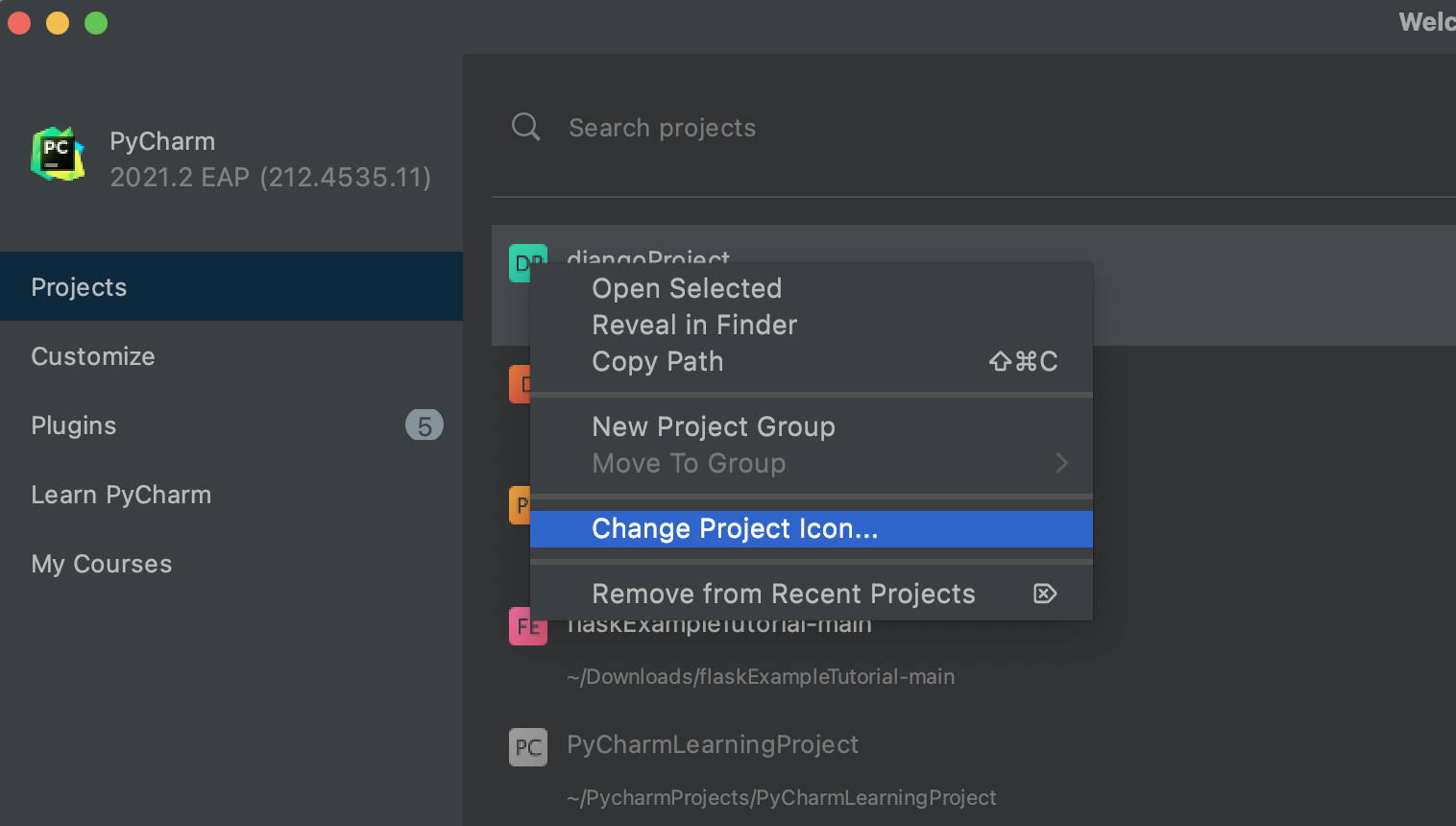Go to My Courses section
1456x826 pixels.
click(102, 564)
